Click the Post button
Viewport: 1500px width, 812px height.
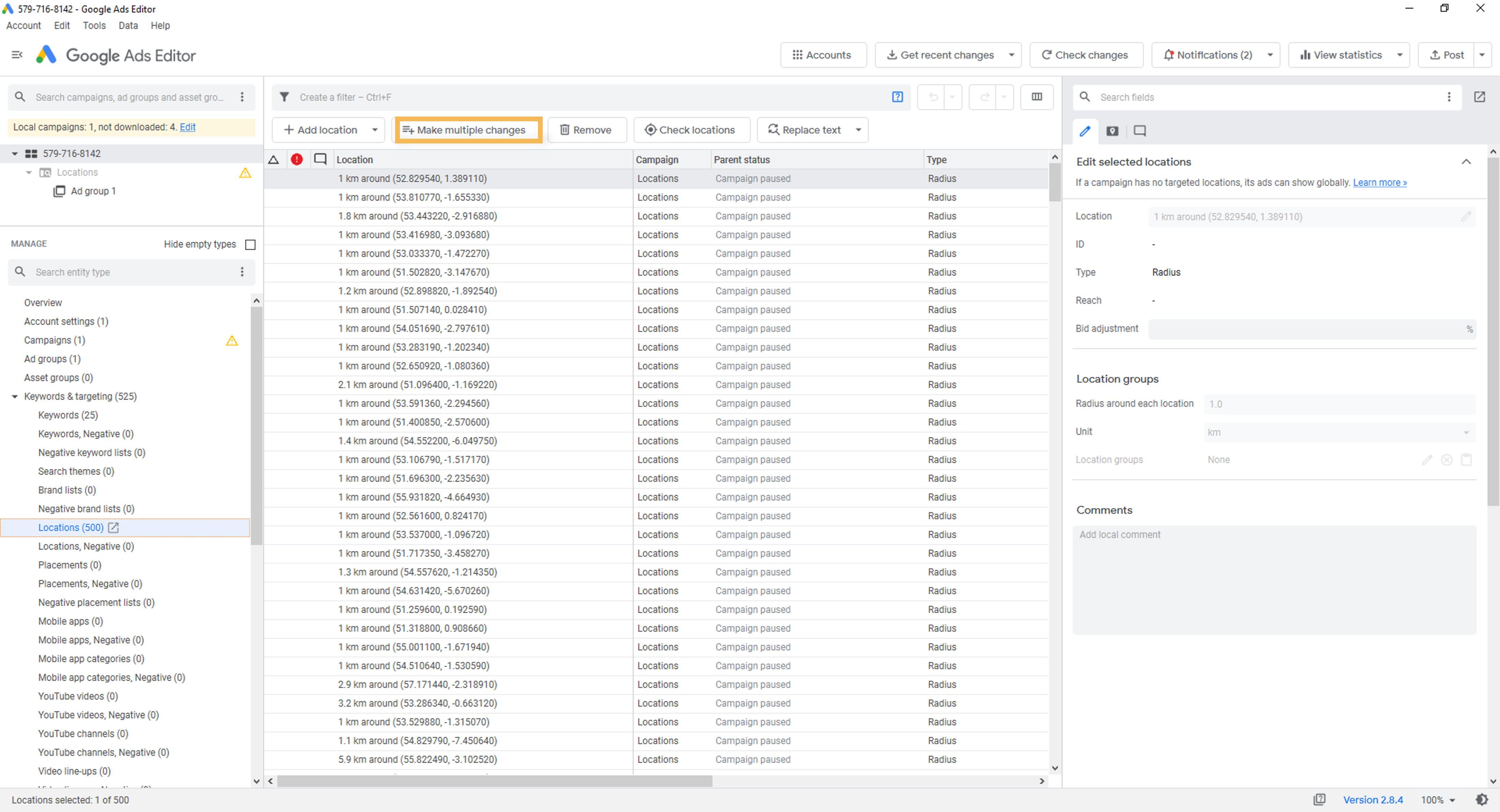pos(1446,55)
